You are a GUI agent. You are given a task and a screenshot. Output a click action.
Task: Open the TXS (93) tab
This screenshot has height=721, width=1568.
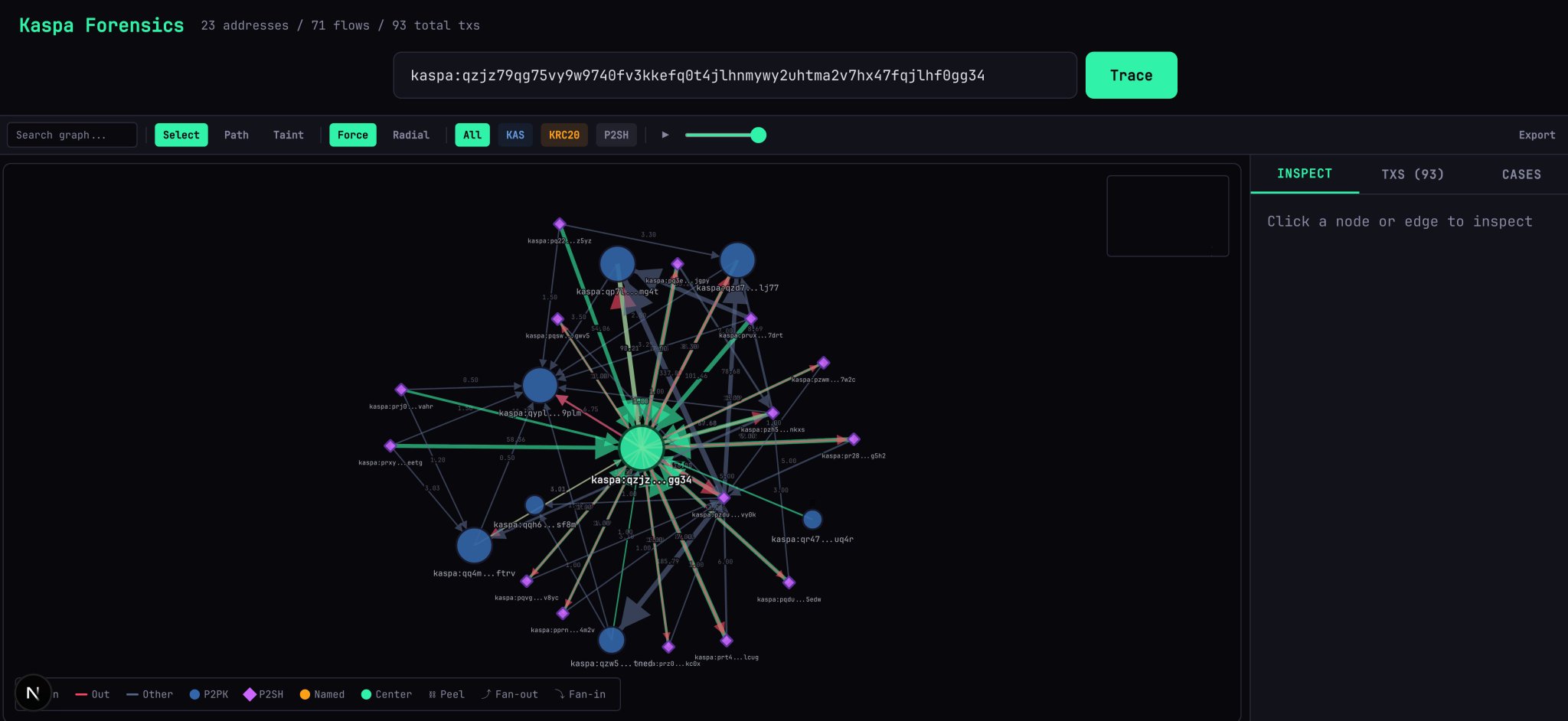coord(1412,175)
